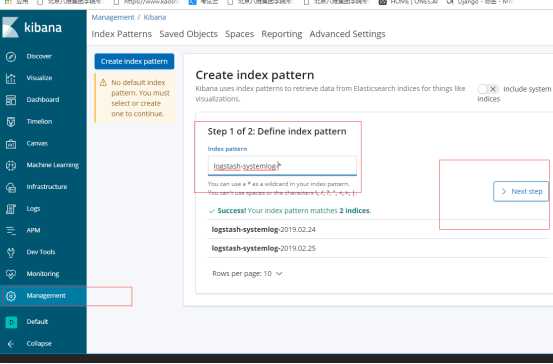Select the Canvas menu label

37,144
